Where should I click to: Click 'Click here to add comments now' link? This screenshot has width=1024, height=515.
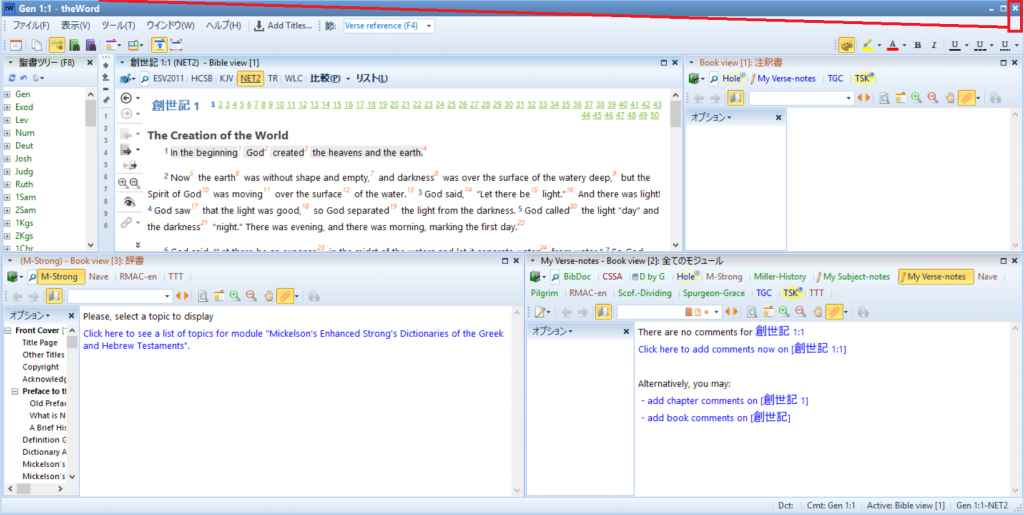[713, 349]
